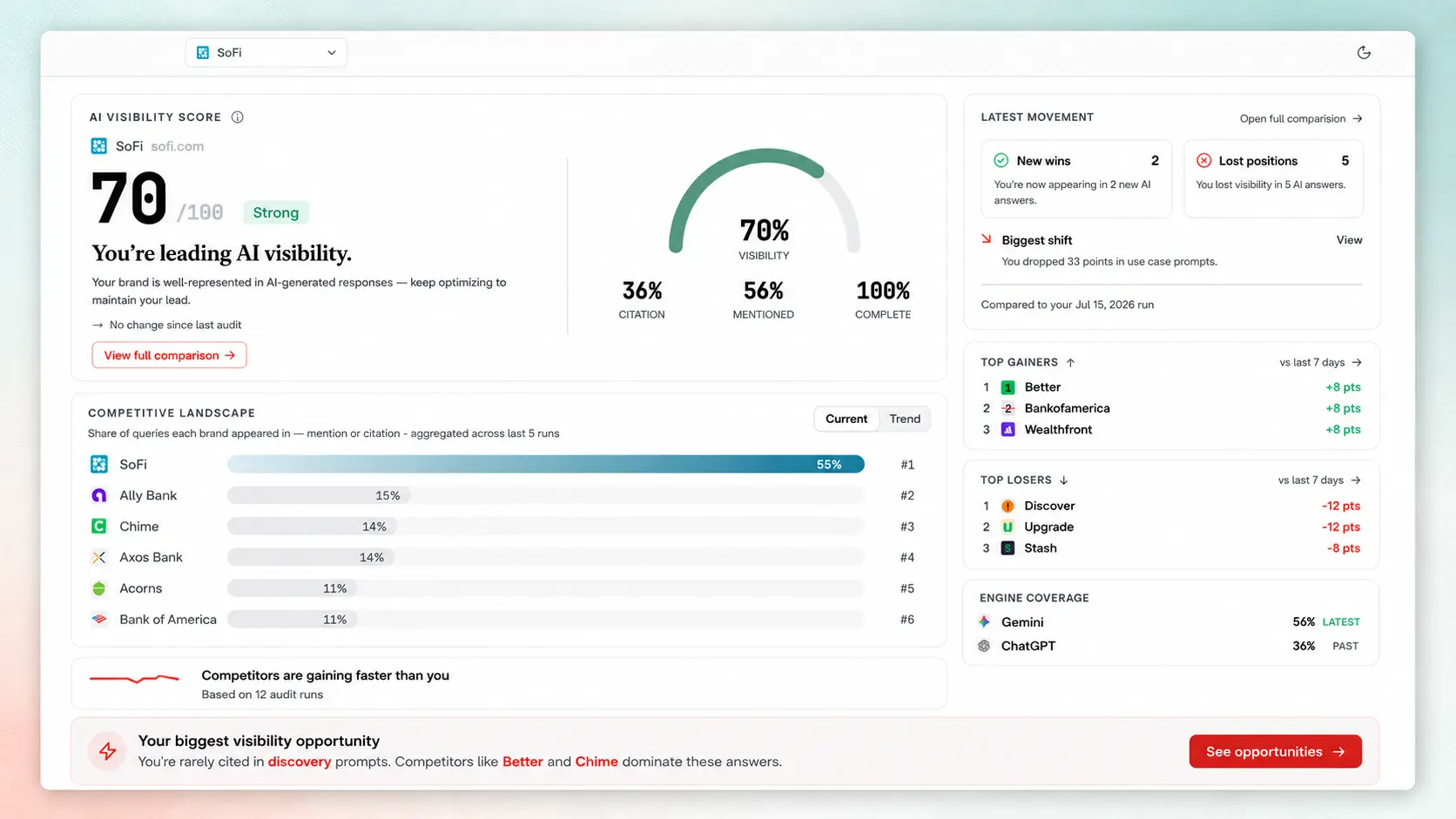Click Acorns logo icon
Screen dimensions: 1456x819
click(99, 588)
